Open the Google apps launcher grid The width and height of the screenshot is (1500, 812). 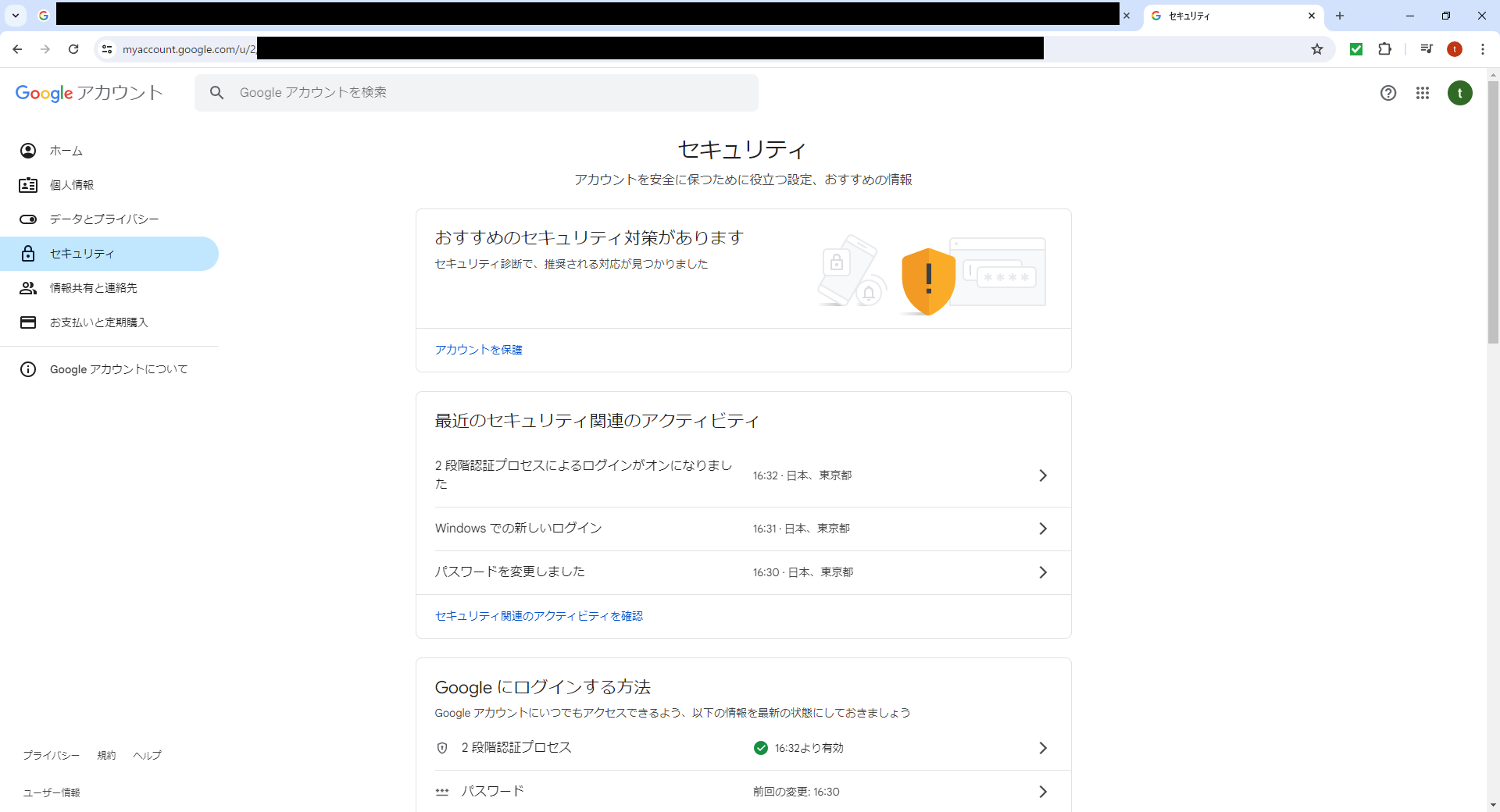[1423, 93]
